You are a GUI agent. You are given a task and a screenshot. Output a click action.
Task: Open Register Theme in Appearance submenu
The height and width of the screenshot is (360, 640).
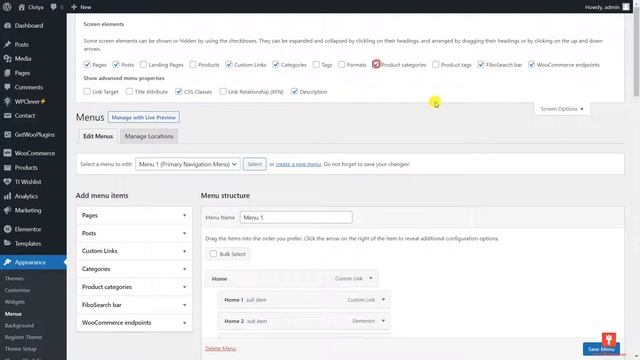23,337
